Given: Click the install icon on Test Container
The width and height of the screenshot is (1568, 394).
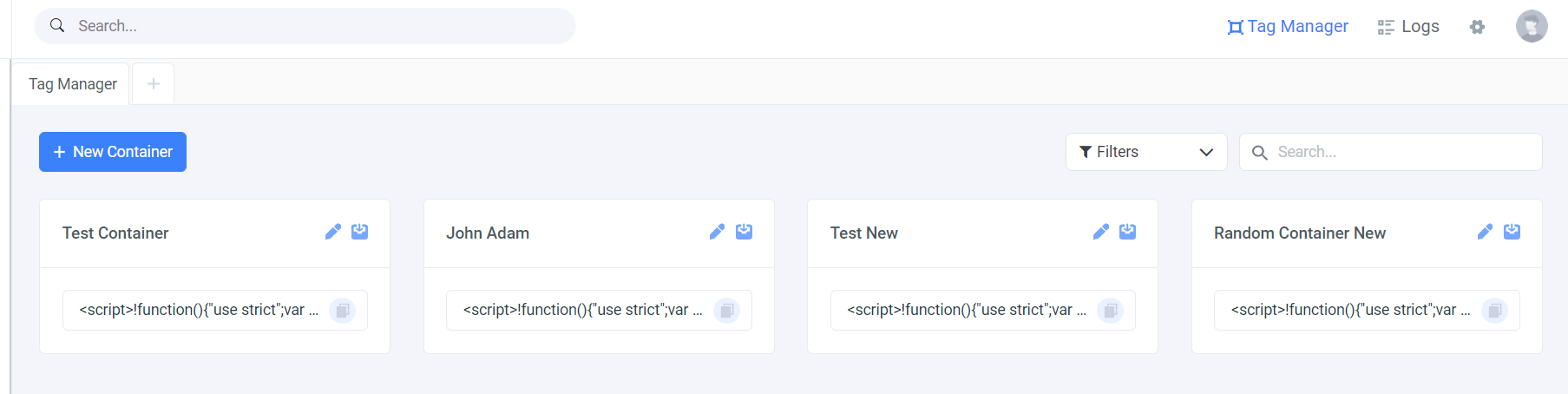Looking at the screenshot, I should (x=359, y=232).
